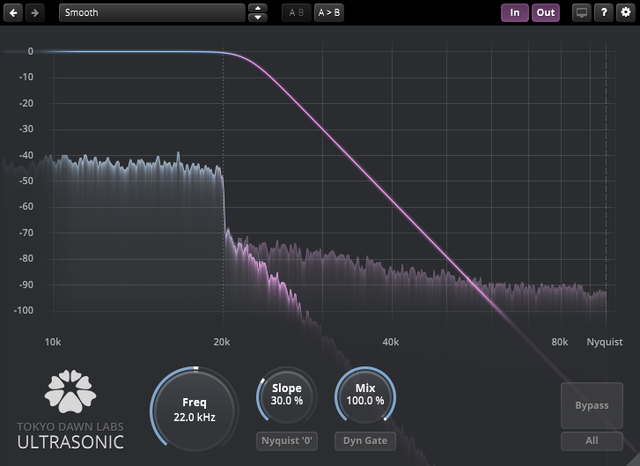Click the 20k frequency axis label
640x466 pixels.
(222, 342)
